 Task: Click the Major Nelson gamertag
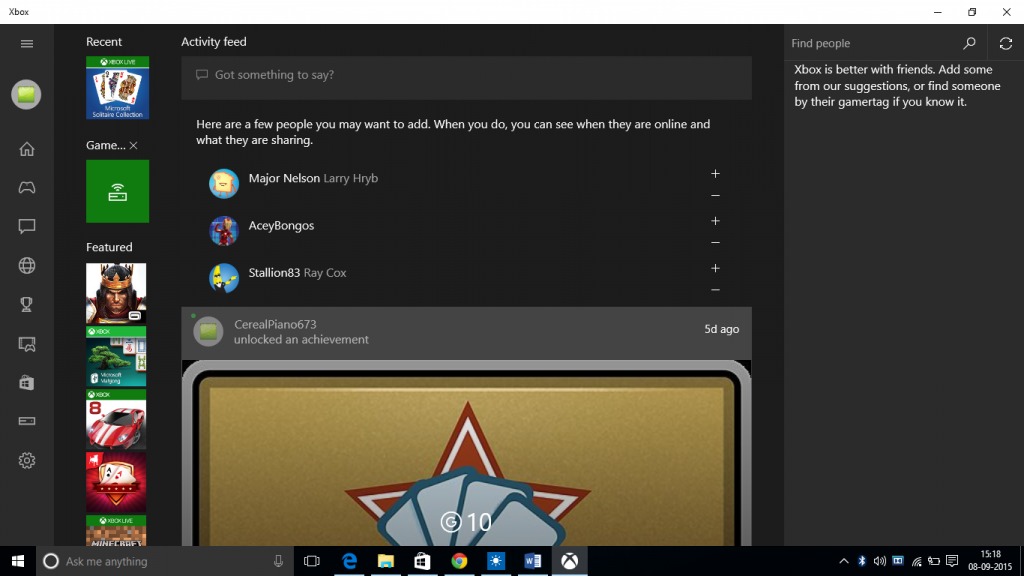(x=284, y=178)
